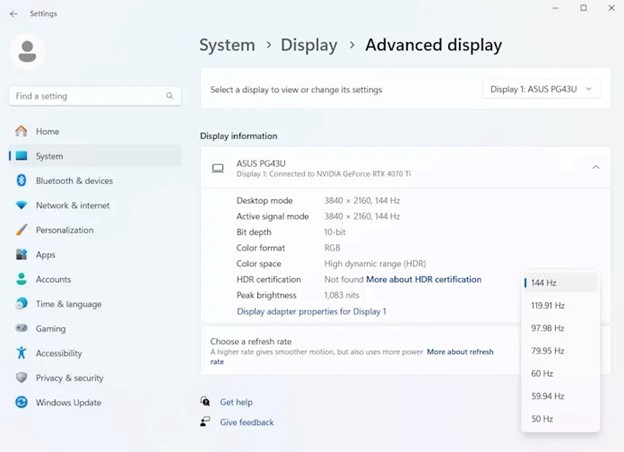
Task: Click the Home icon in sidebar
Action: [x=21, y=132]
